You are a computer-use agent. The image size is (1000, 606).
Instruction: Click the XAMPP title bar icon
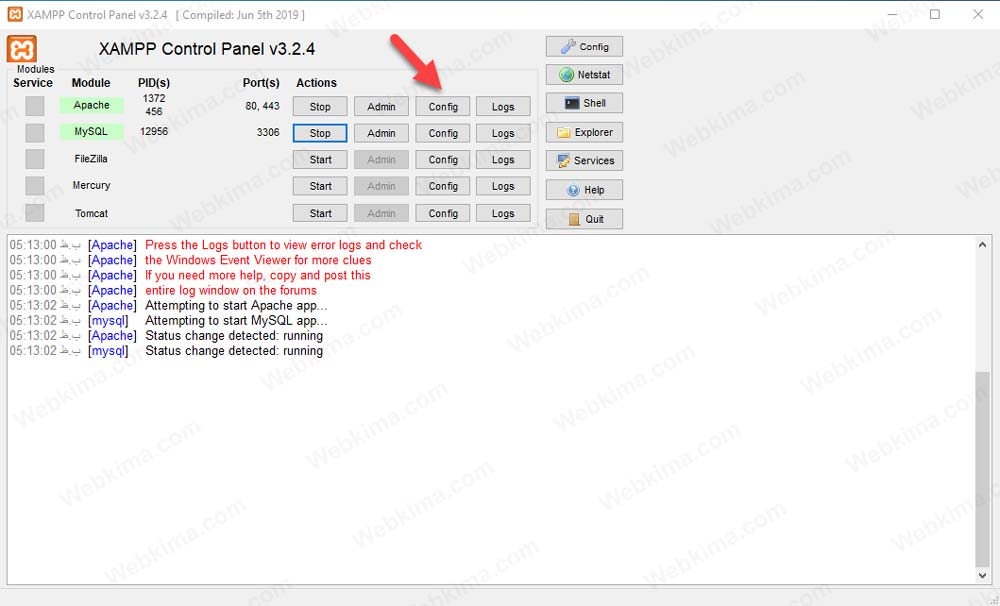15,14
